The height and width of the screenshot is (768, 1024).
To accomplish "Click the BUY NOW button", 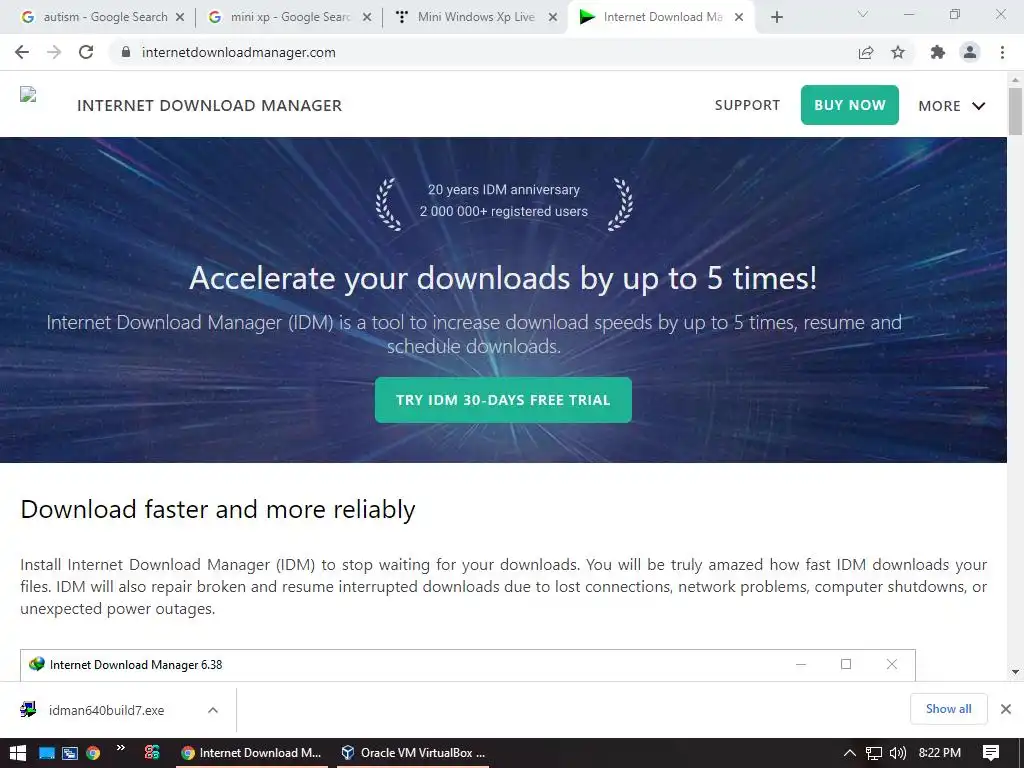I will click(x=850, y=105).
